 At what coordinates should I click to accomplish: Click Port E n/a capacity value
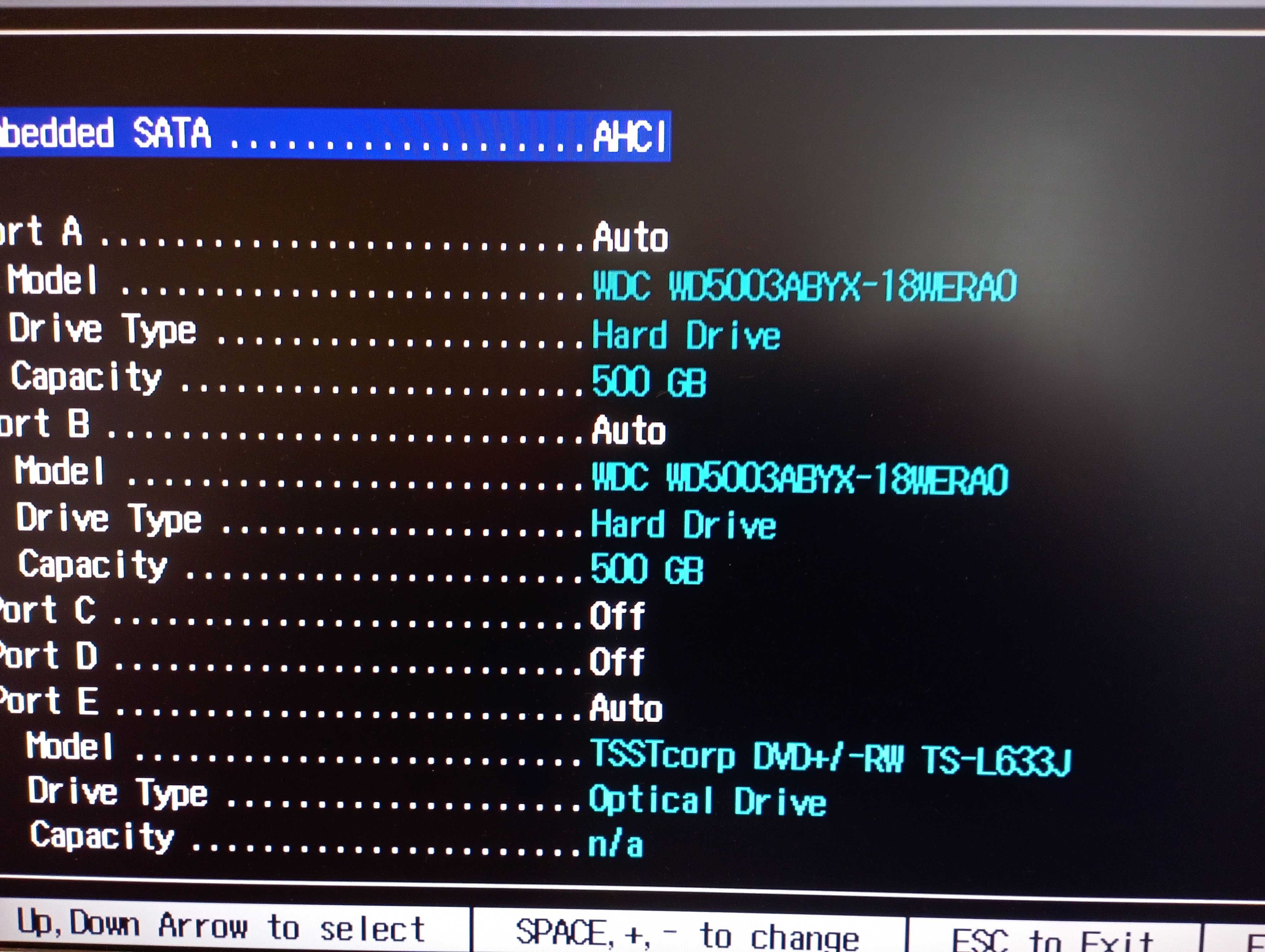[616, 844]
